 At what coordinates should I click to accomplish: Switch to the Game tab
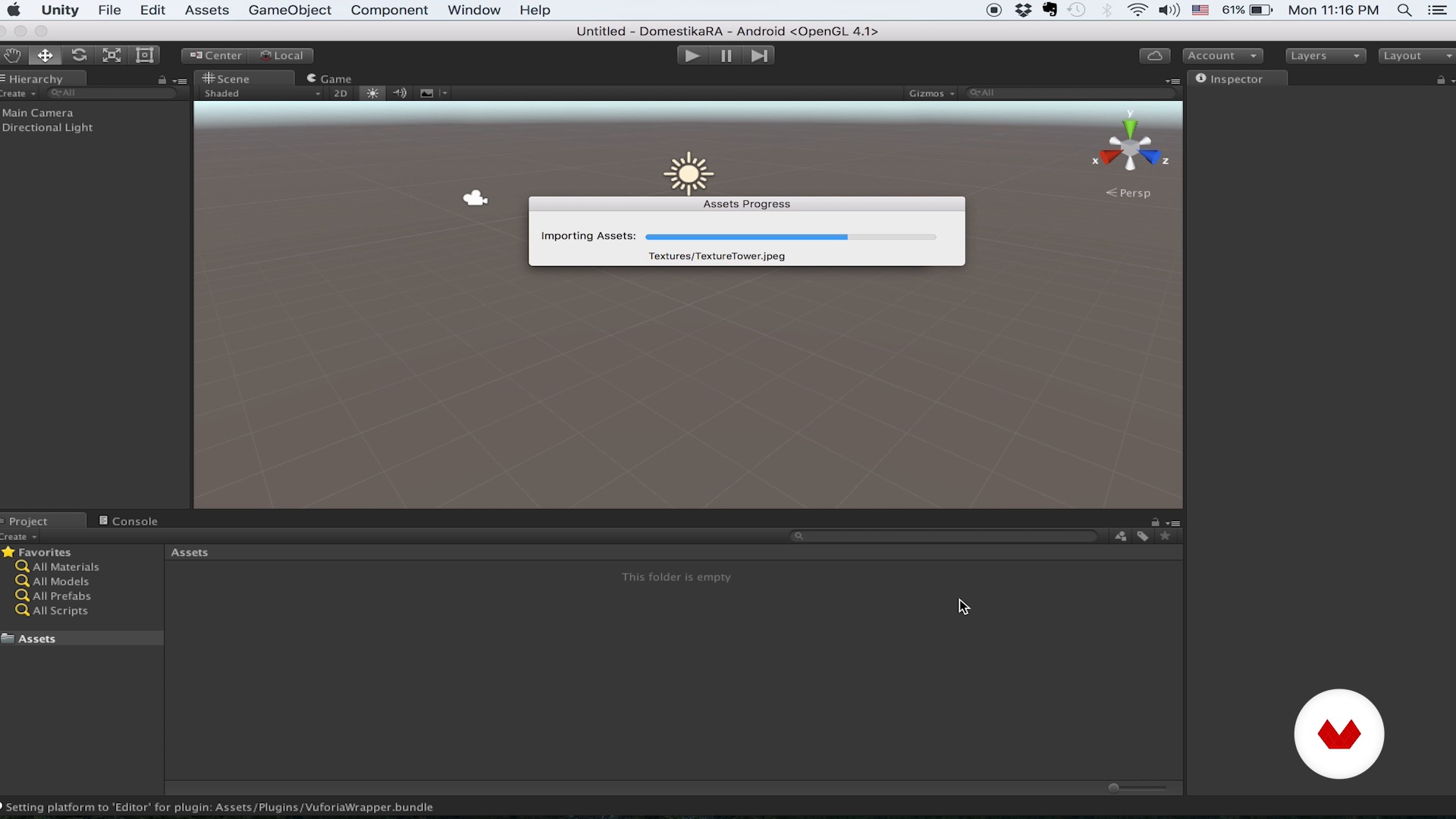[329, 78]
